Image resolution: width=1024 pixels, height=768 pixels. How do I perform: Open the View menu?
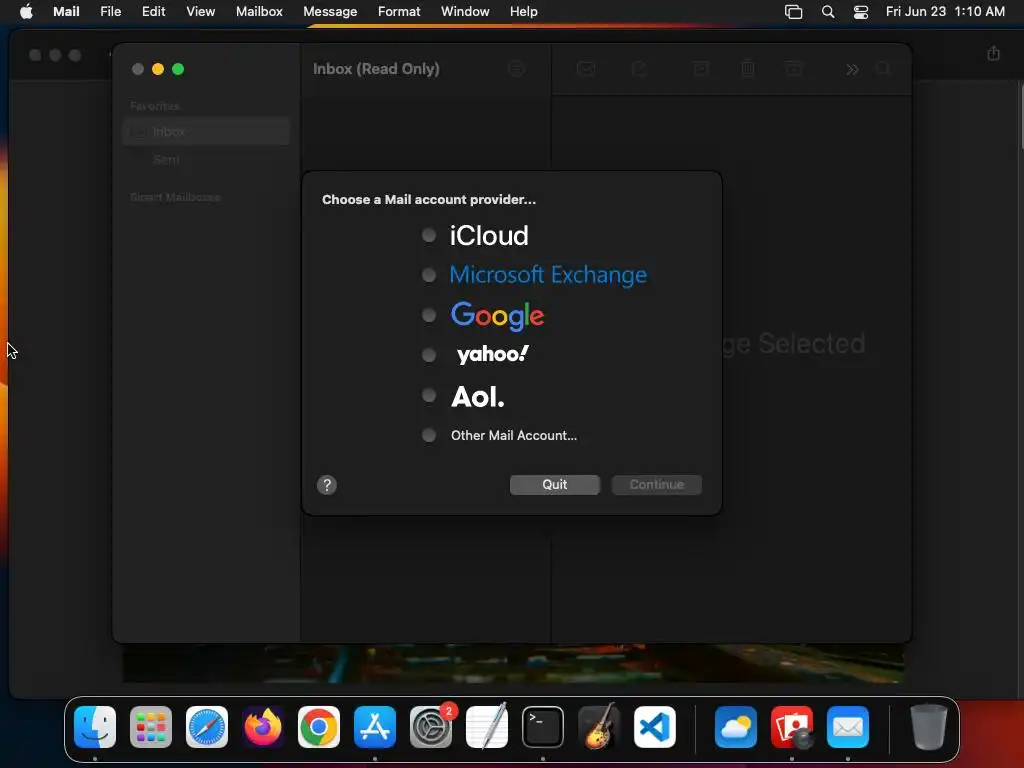point(200,11)
